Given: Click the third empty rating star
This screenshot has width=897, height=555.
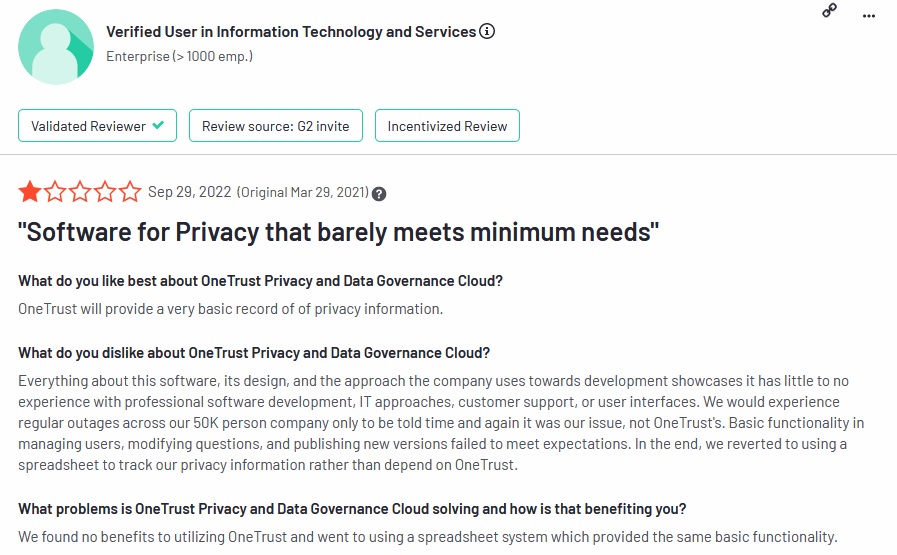Looking at the screenshot, I should click(81, 191).
